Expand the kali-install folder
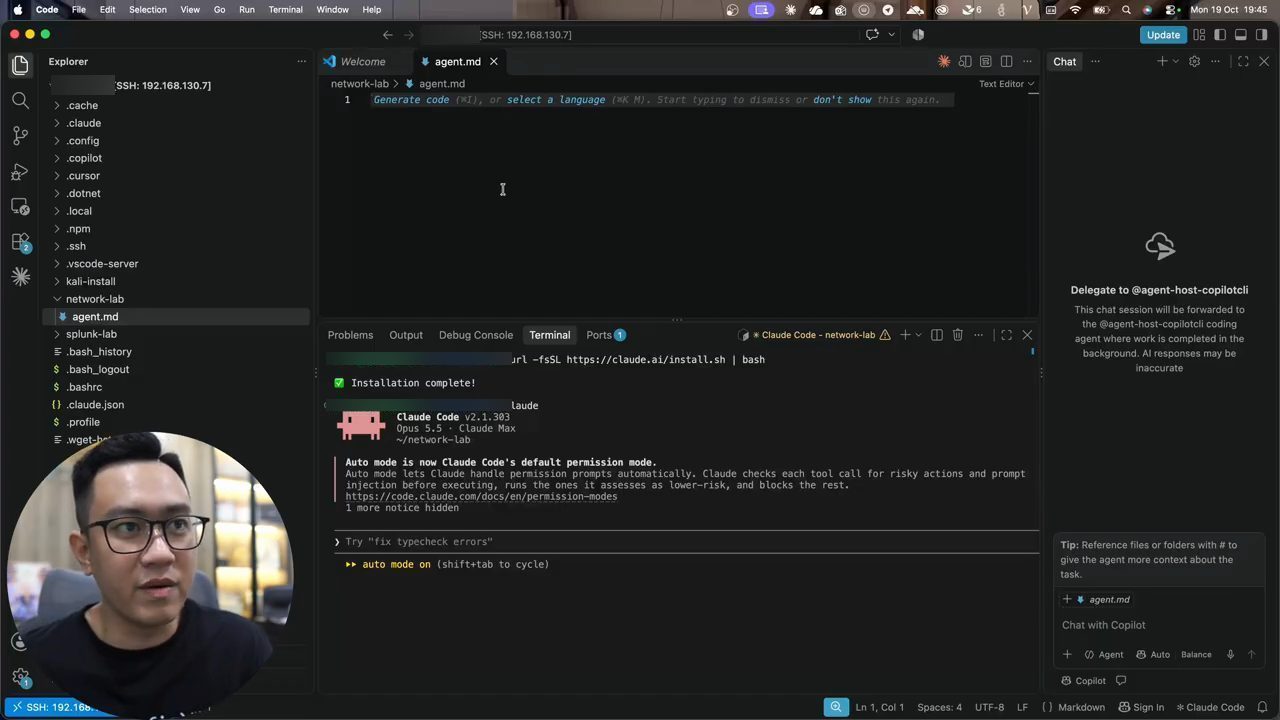The height and width of the screenshot is (720, 1280). pos(91,281)
